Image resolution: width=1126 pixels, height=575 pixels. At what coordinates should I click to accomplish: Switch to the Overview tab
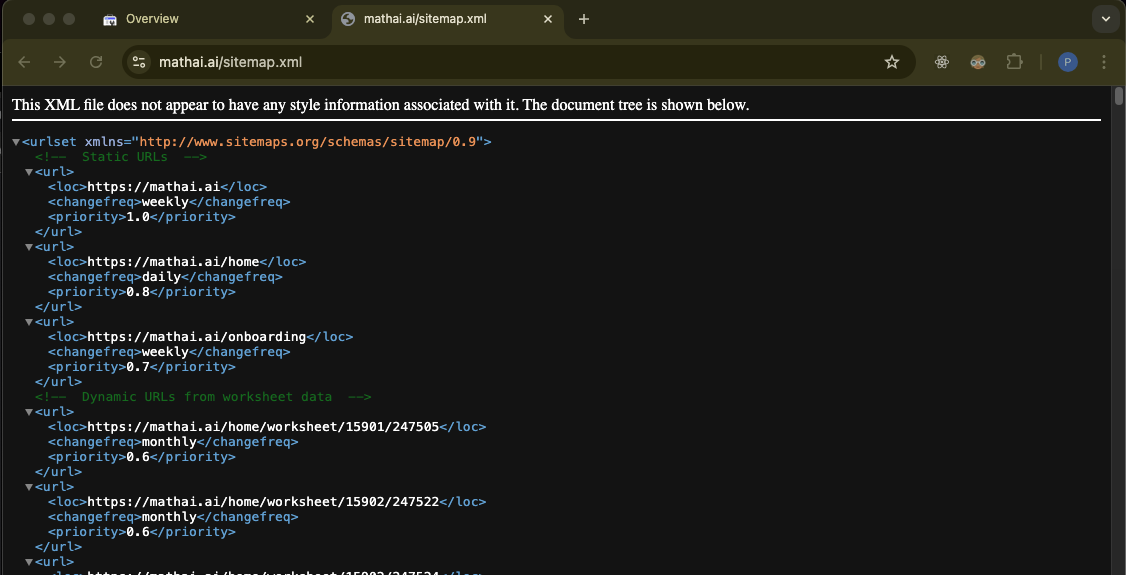(209, 19)
